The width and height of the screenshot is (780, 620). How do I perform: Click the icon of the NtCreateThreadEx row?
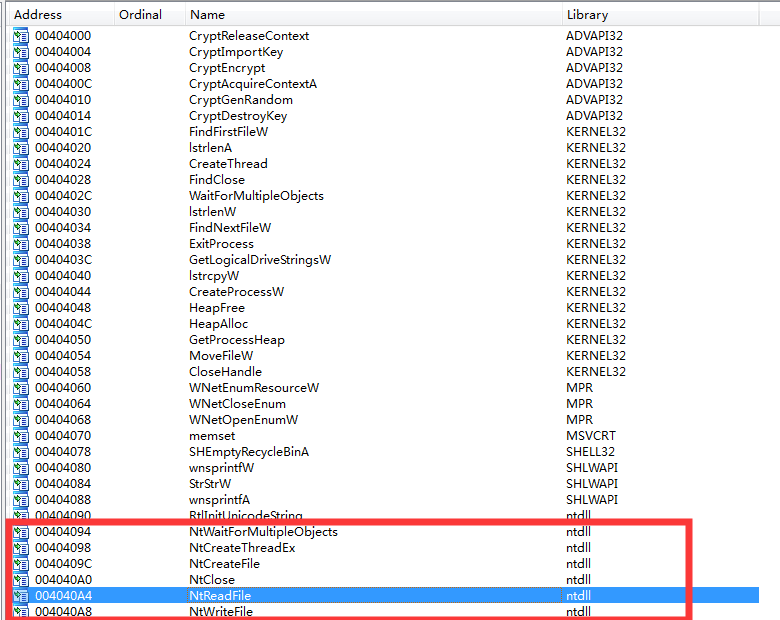[21, 548]
